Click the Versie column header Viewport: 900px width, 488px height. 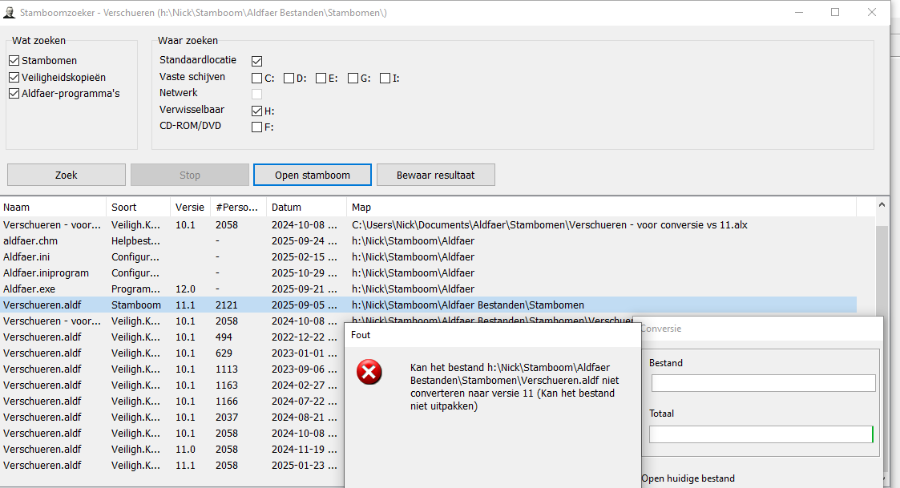click(x=191, y=207)
